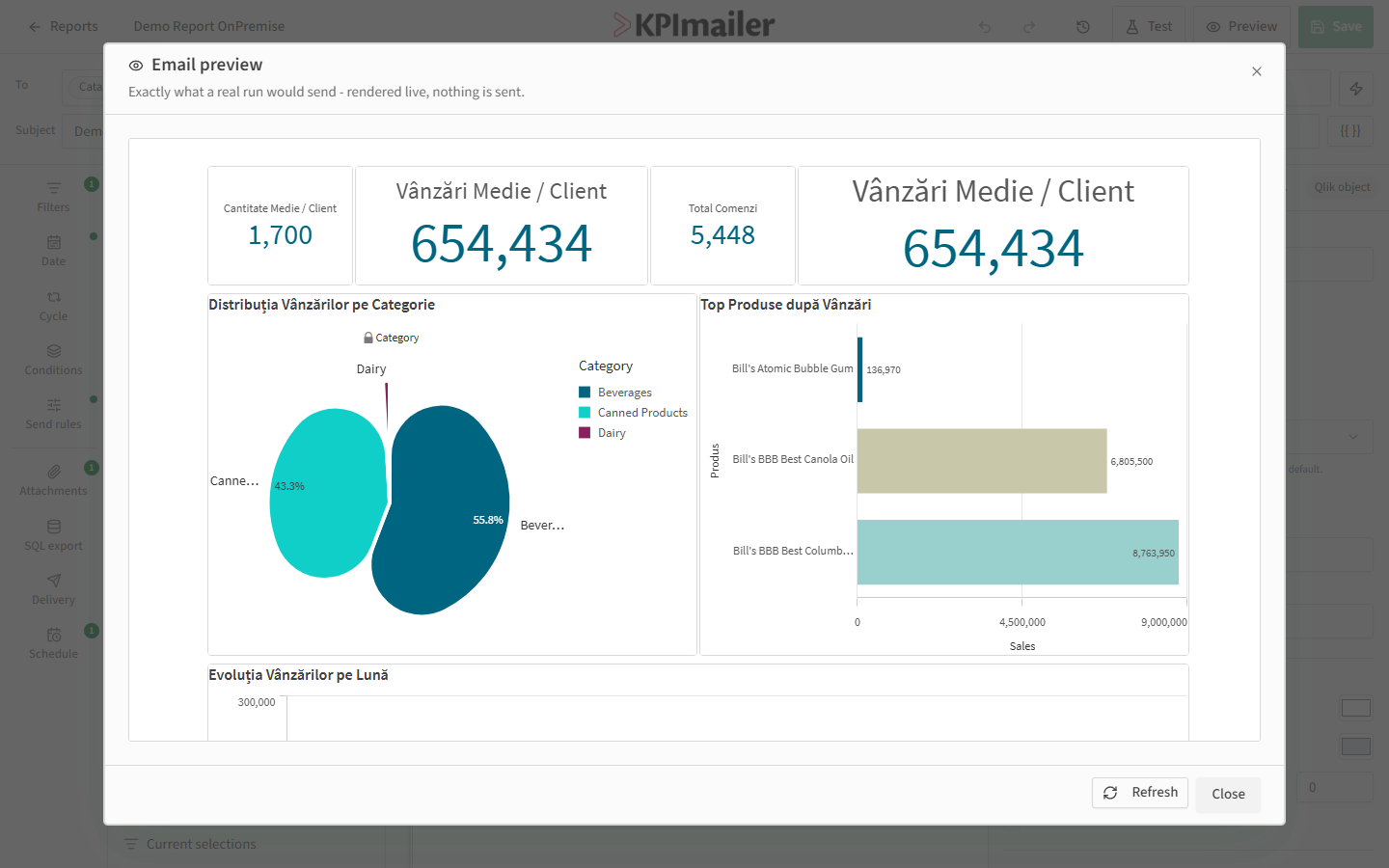
Task: Click the Beverages legend color swatch
Action: tap(585, 392)
